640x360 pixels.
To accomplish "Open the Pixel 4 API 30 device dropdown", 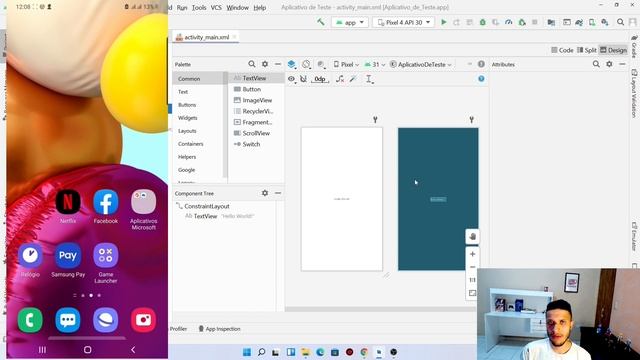I will pyautogui.click(x=403, y=22).
